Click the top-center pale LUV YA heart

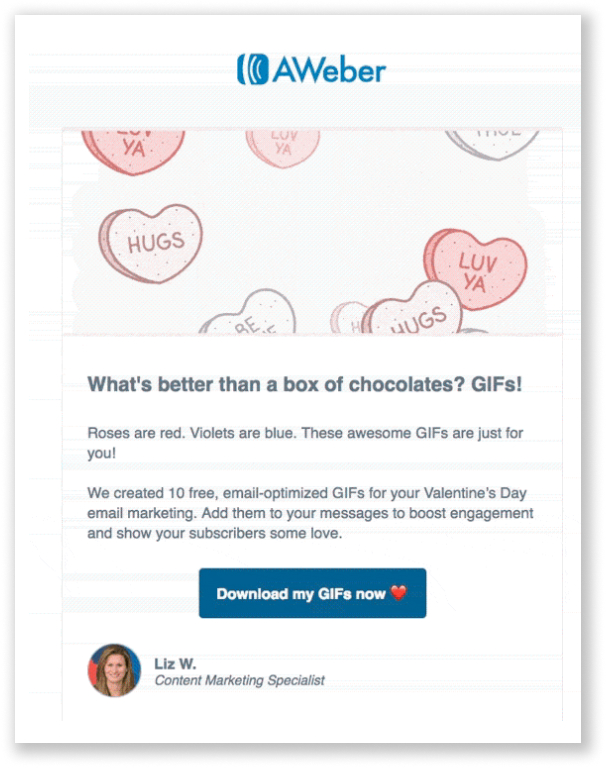click(283, 147)
